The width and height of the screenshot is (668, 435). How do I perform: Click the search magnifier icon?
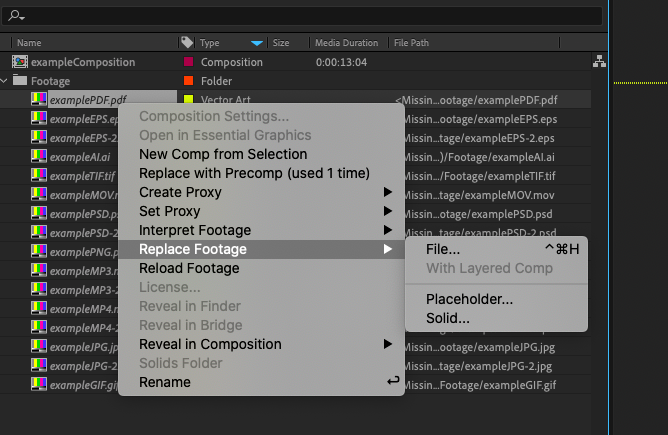[x=16, y=16]
